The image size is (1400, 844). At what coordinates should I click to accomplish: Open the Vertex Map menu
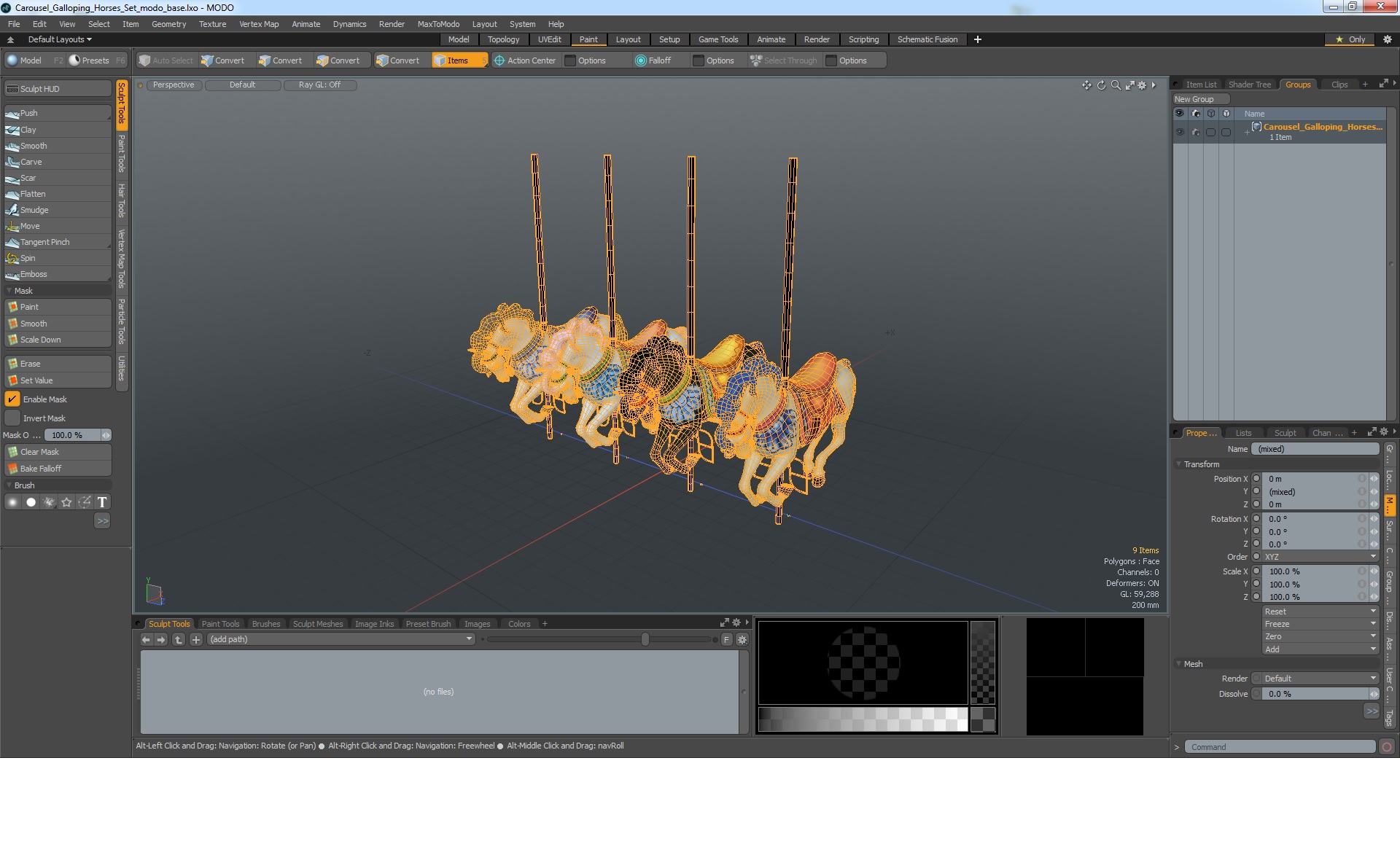pyautogui.click(x=259, y=24)
